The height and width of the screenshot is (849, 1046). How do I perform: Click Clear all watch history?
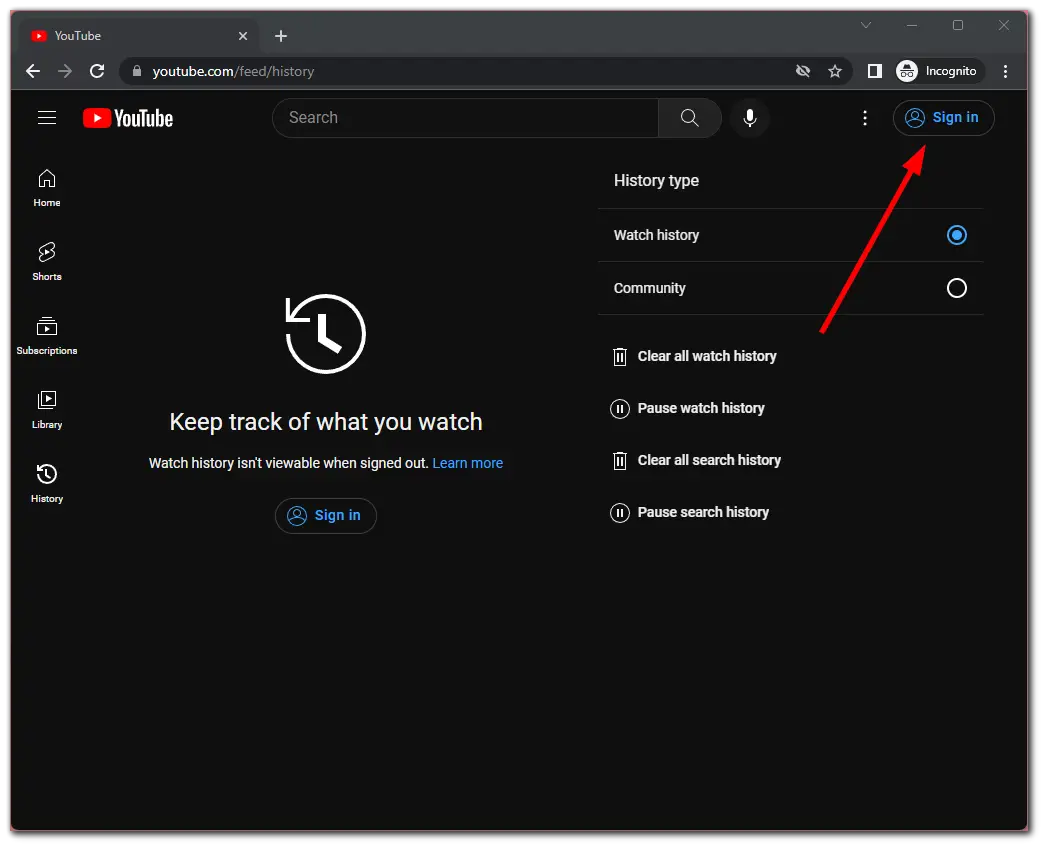pos(694,357)
